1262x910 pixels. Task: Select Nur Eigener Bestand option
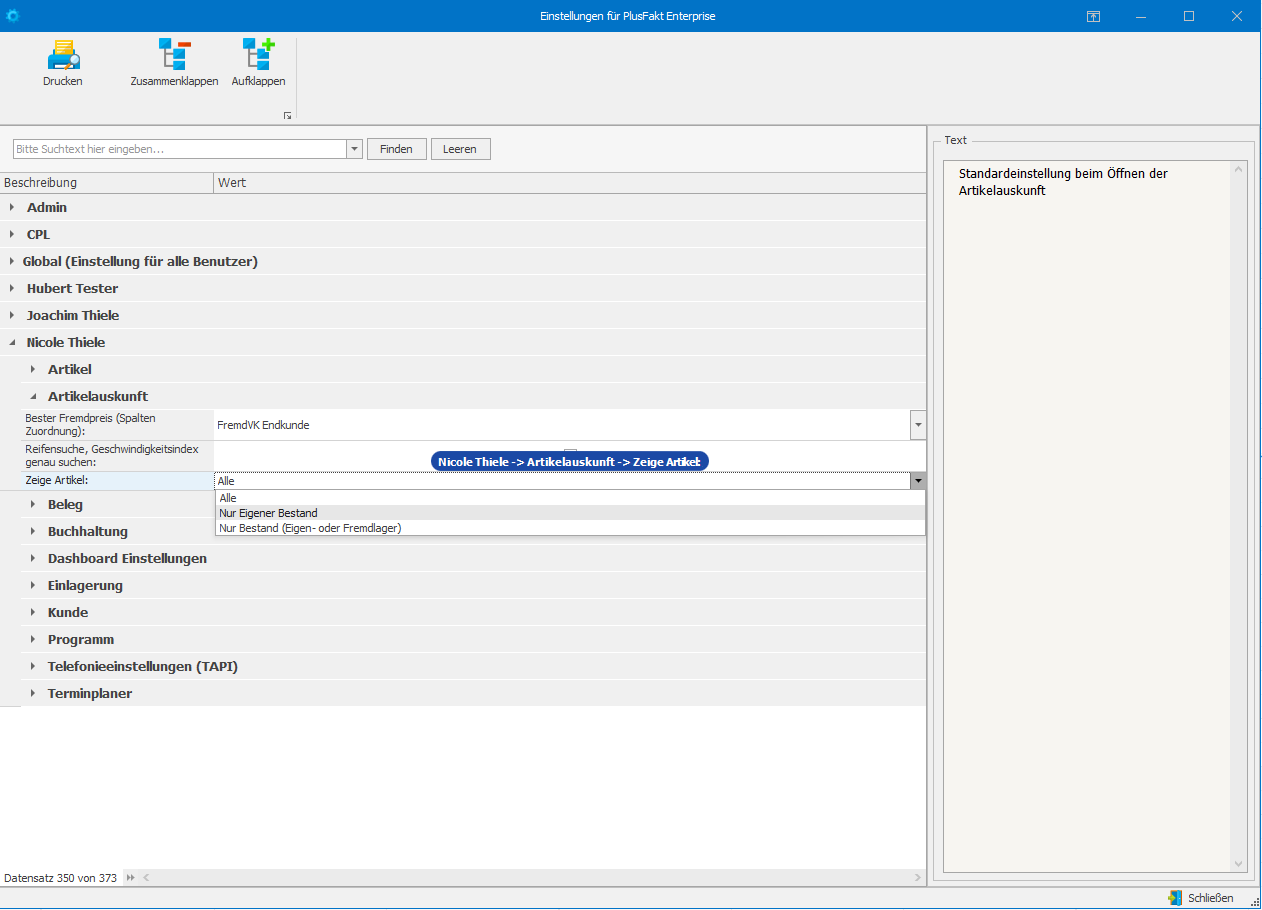click(570, 513)
